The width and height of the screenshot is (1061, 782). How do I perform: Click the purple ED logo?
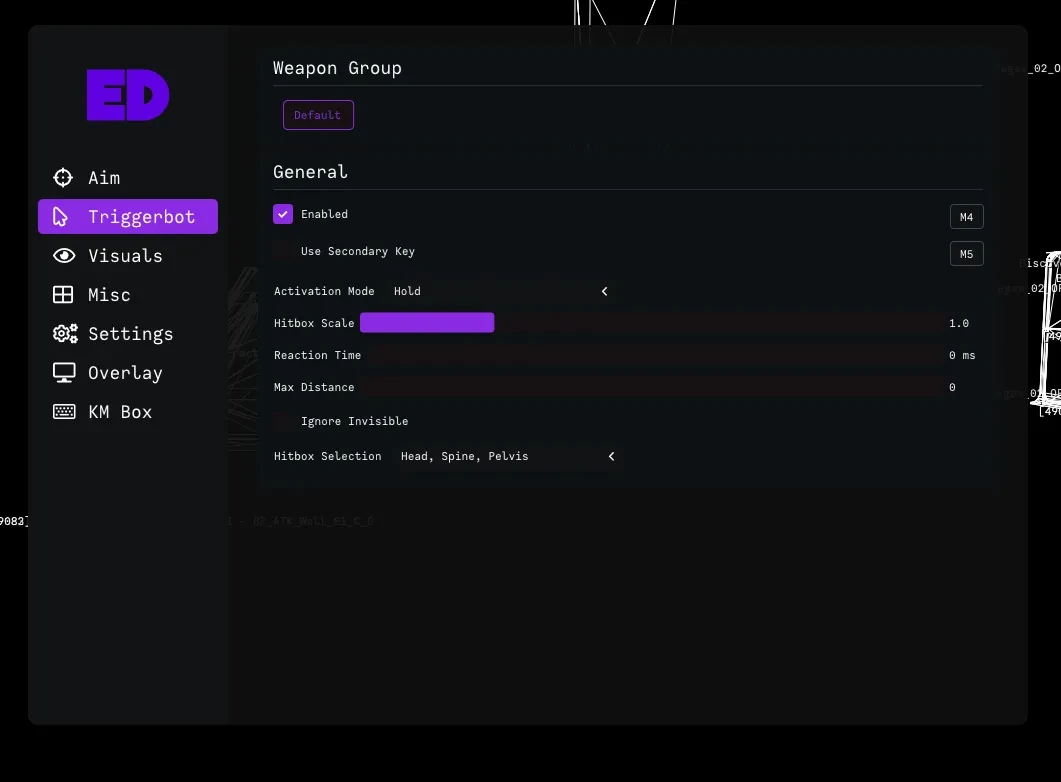pos(128,95)
